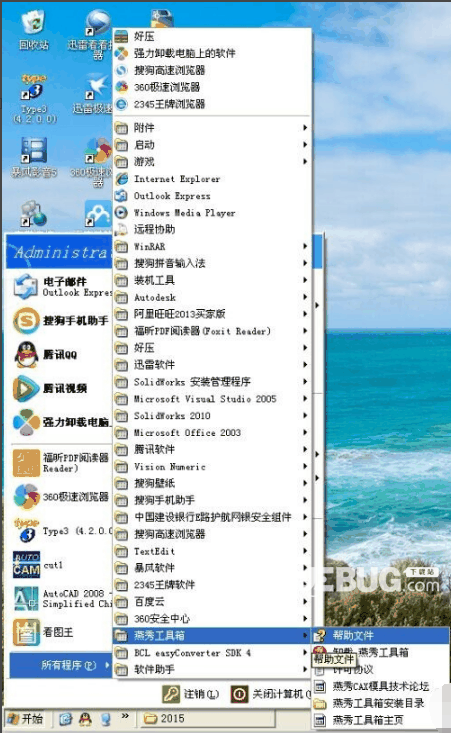Open 搜狗壁纸 program folder
Image resolution: width=451 pixels, height=733 pixels.
pyautogui.click(x=213, y=483)
